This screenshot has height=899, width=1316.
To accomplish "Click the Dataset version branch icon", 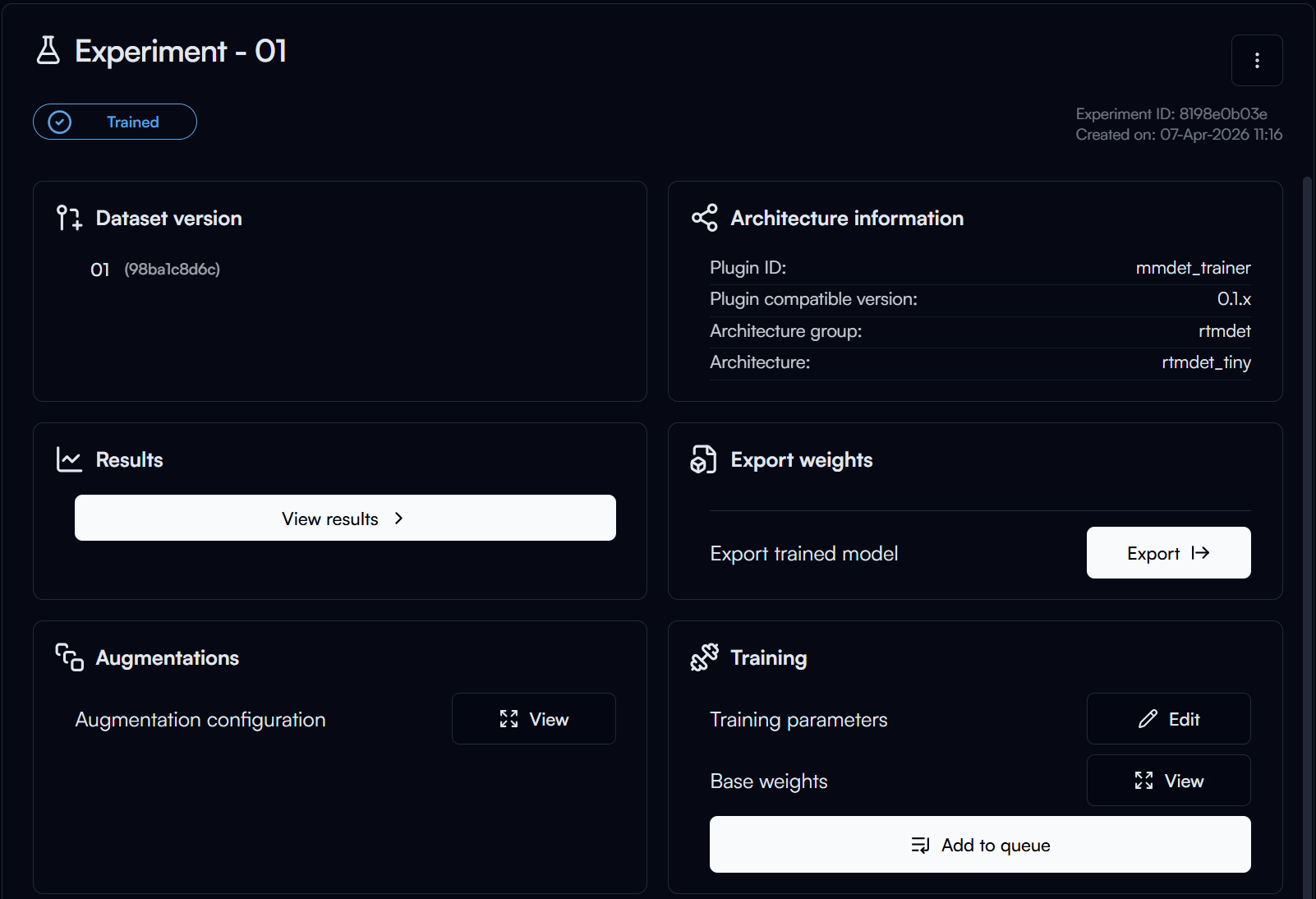I will tap(69, 218).
